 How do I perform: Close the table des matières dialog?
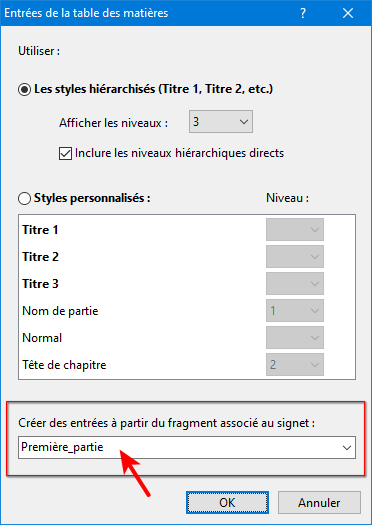(348, 13)
